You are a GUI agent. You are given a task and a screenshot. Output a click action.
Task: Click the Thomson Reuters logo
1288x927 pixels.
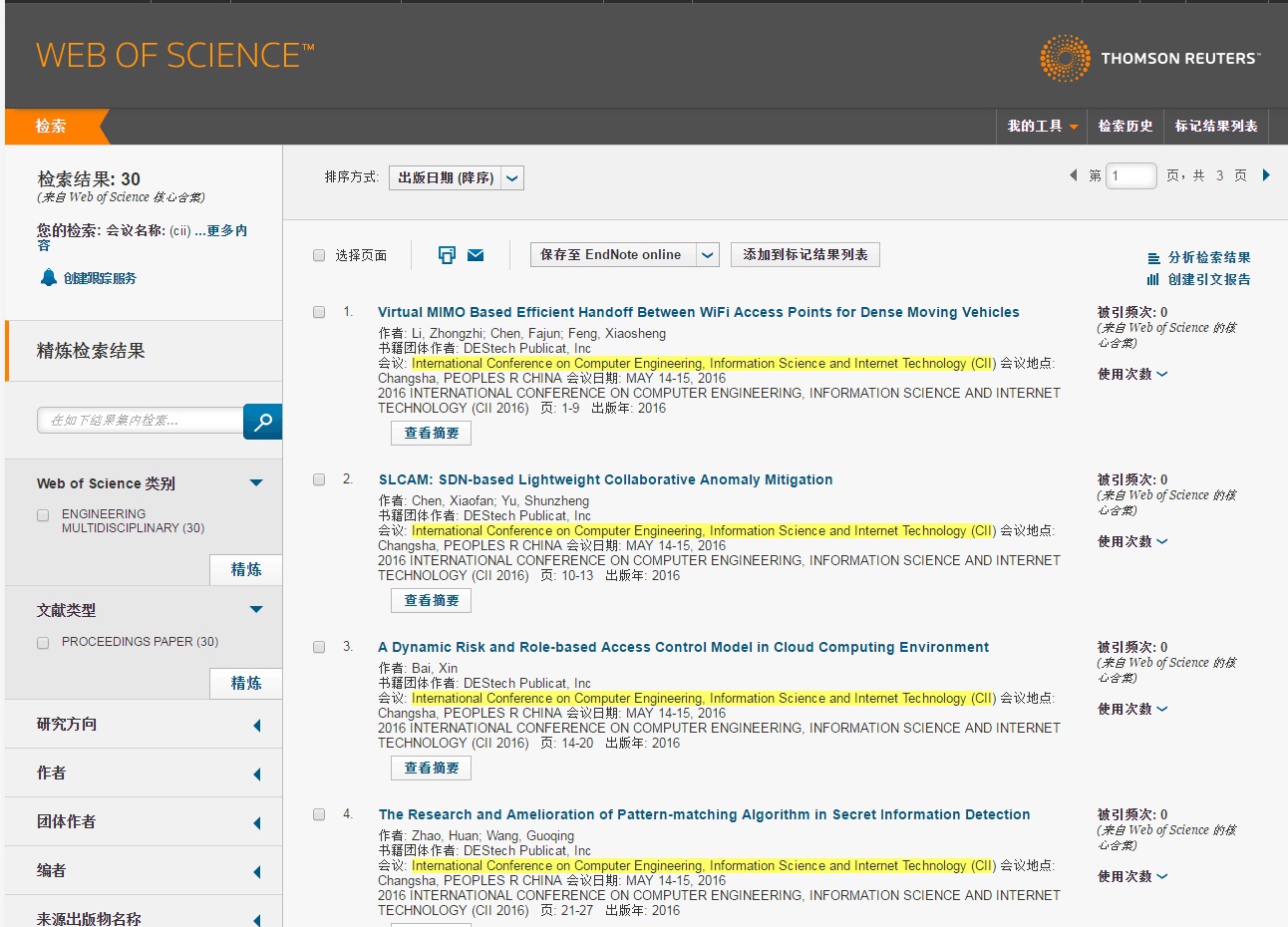point(1149,58)
